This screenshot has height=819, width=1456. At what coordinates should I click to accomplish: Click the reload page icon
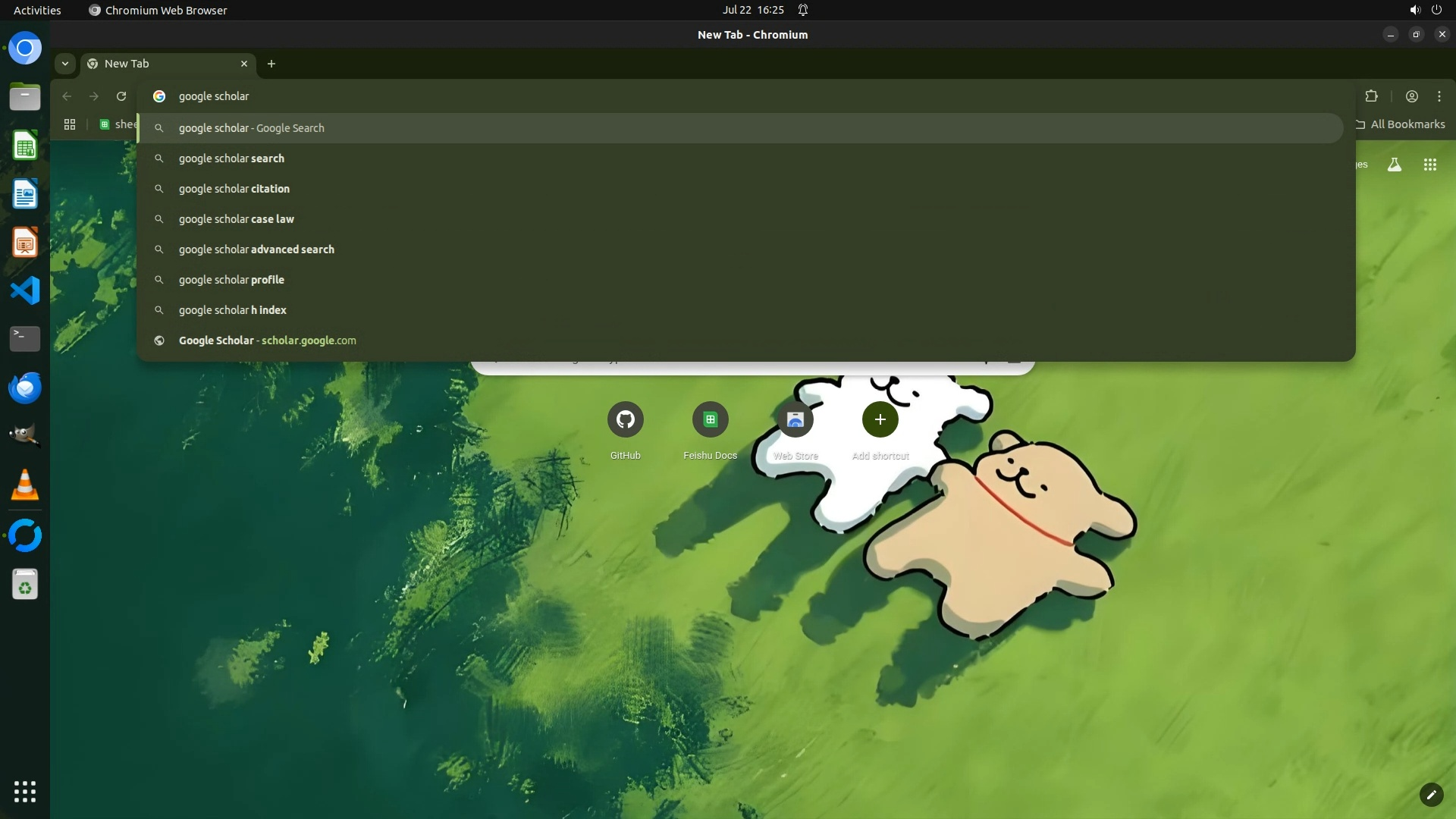121,96
